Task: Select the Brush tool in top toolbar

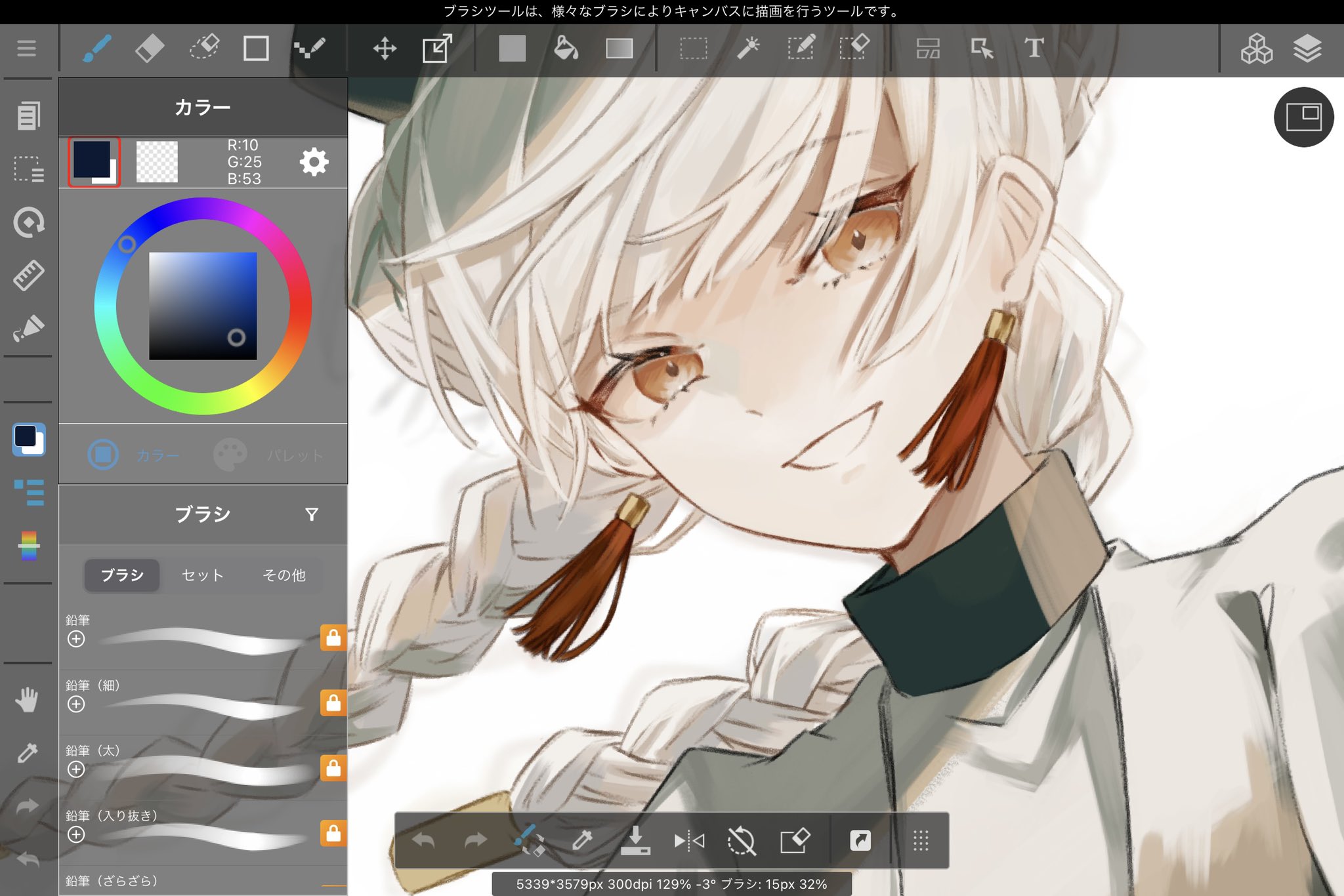Action: tap(97, 49)
